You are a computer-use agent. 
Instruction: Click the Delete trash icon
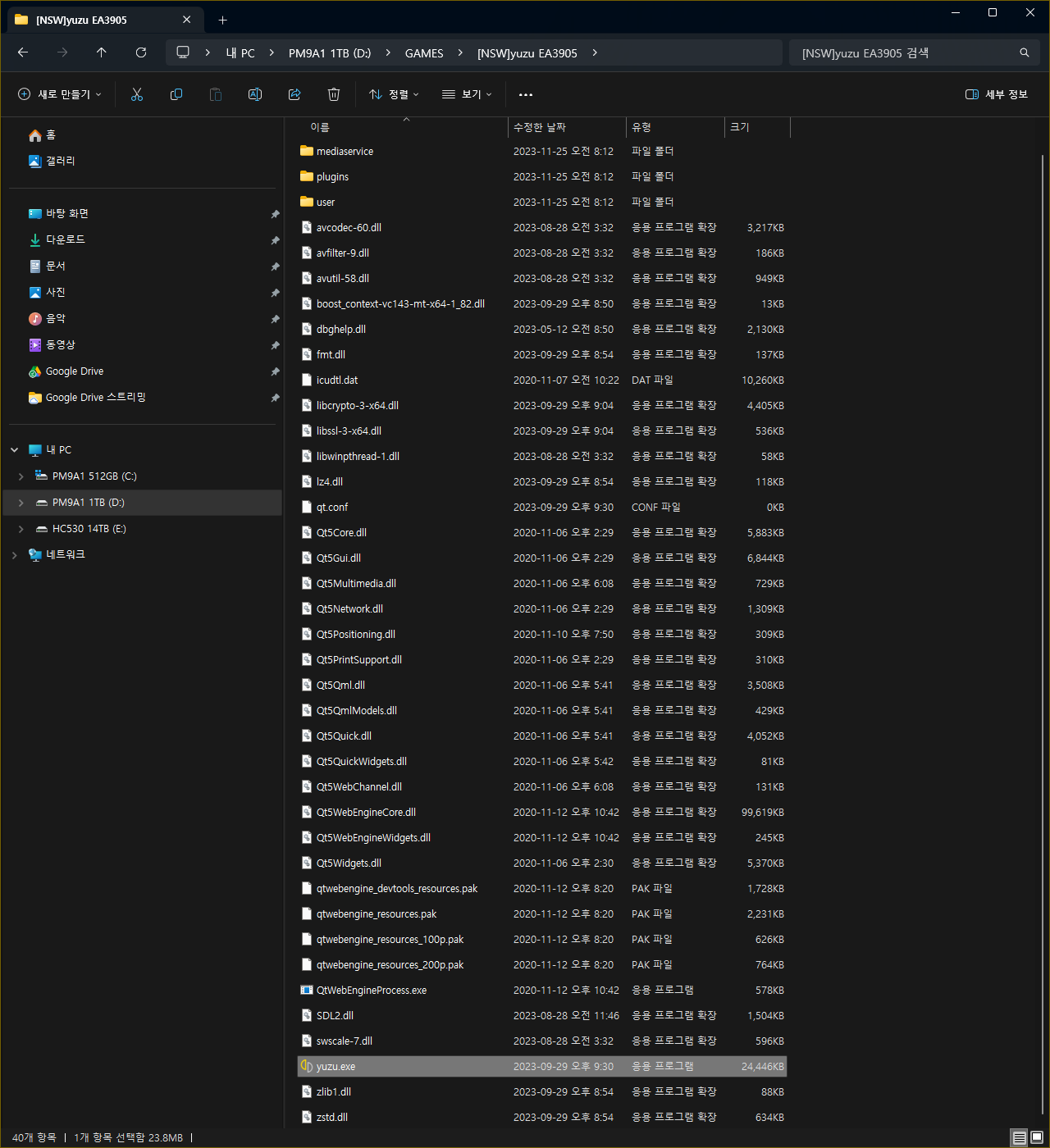(x=334, y=94)
